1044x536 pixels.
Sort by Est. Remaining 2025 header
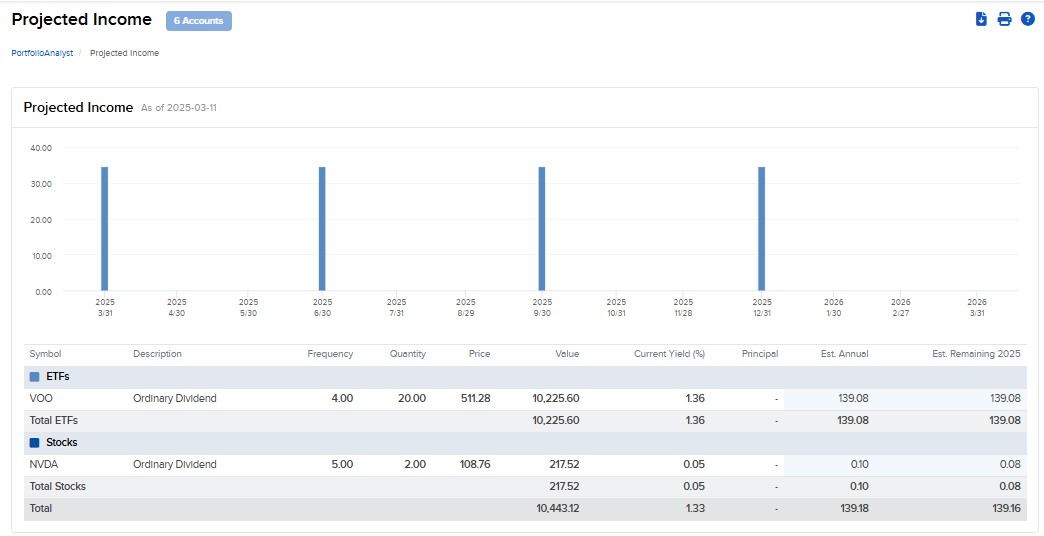point(976,354)
